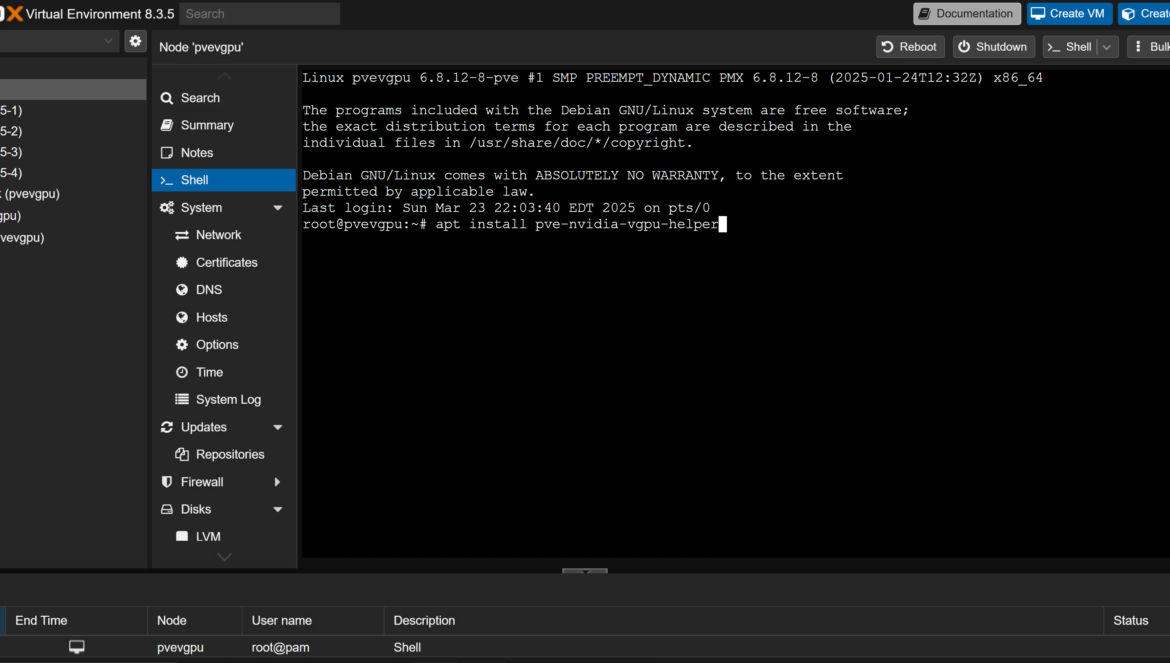This screenshot has height=663, width=1170.
Task: Open the LVM storage icon
Action: click(181, 536)
